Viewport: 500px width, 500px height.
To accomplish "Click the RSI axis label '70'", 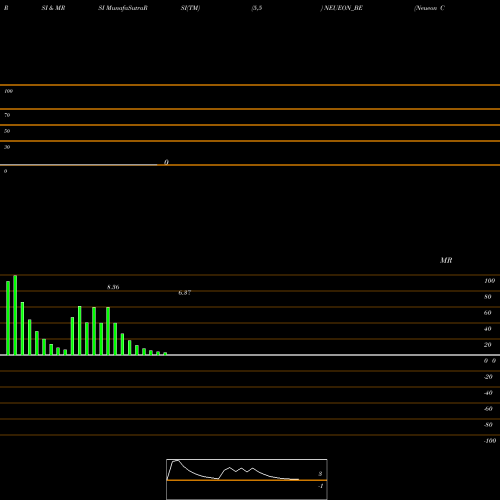I will (x=7, y=115).
